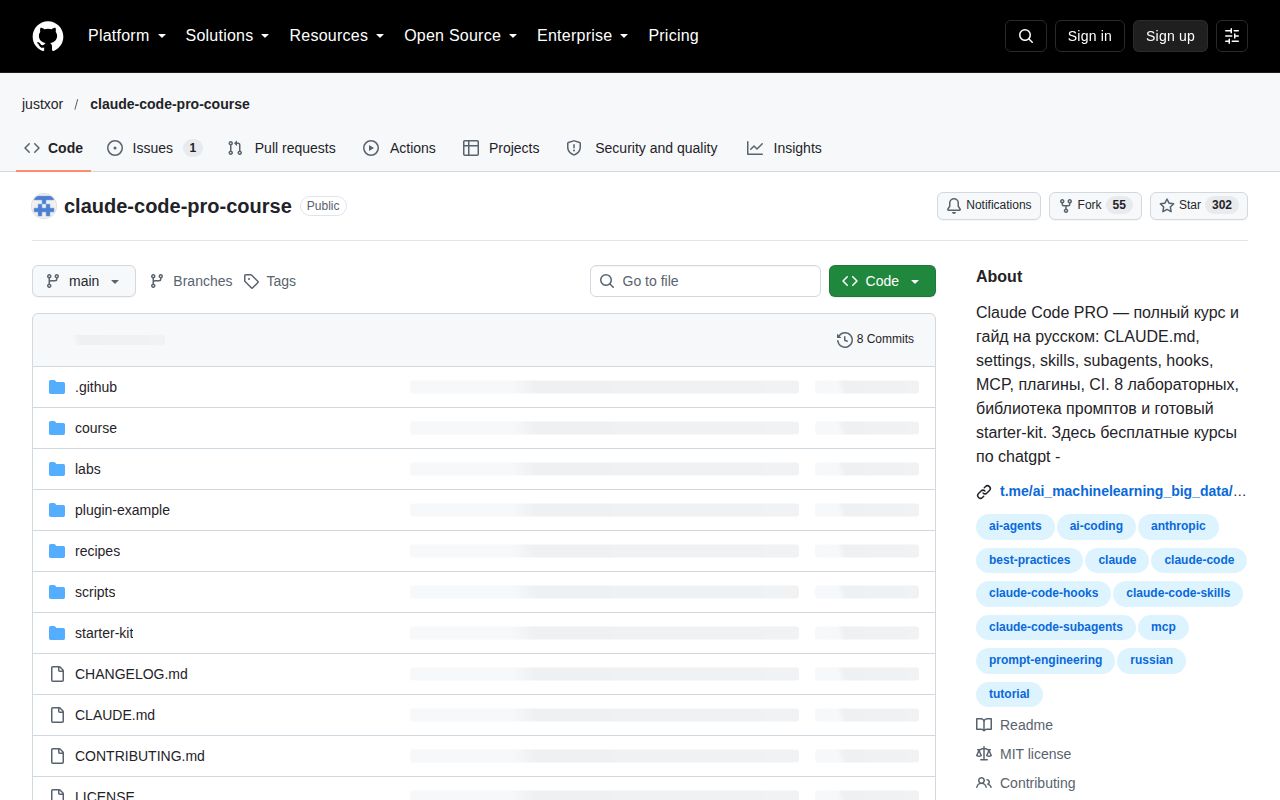Expand the Enterprise menu

(x=583, y=36)
